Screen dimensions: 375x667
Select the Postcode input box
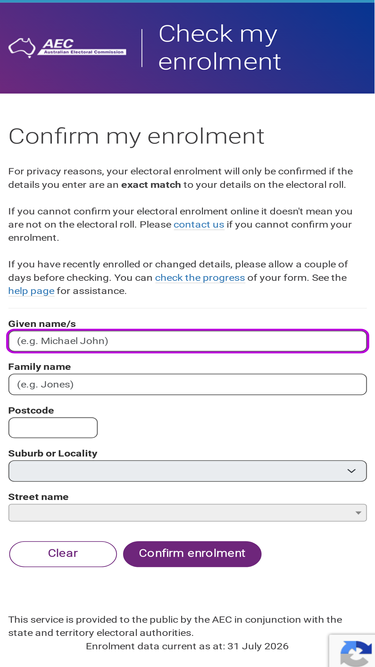tap(53, 428)
